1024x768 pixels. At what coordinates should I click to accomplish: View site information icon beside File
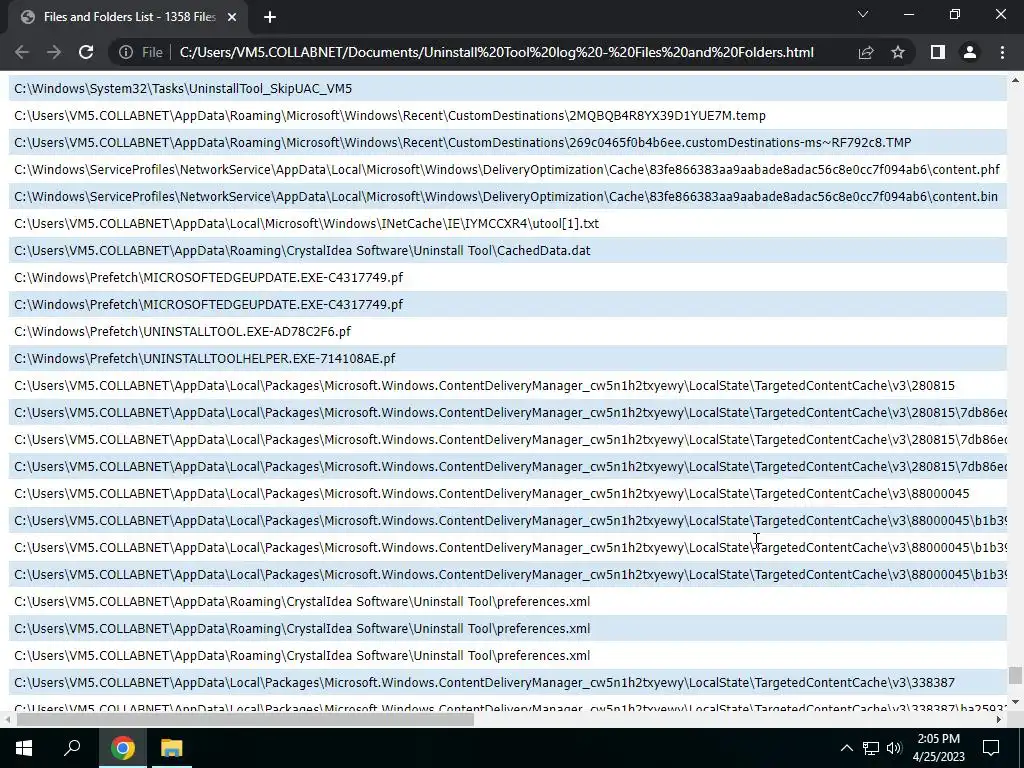point(126,52)
